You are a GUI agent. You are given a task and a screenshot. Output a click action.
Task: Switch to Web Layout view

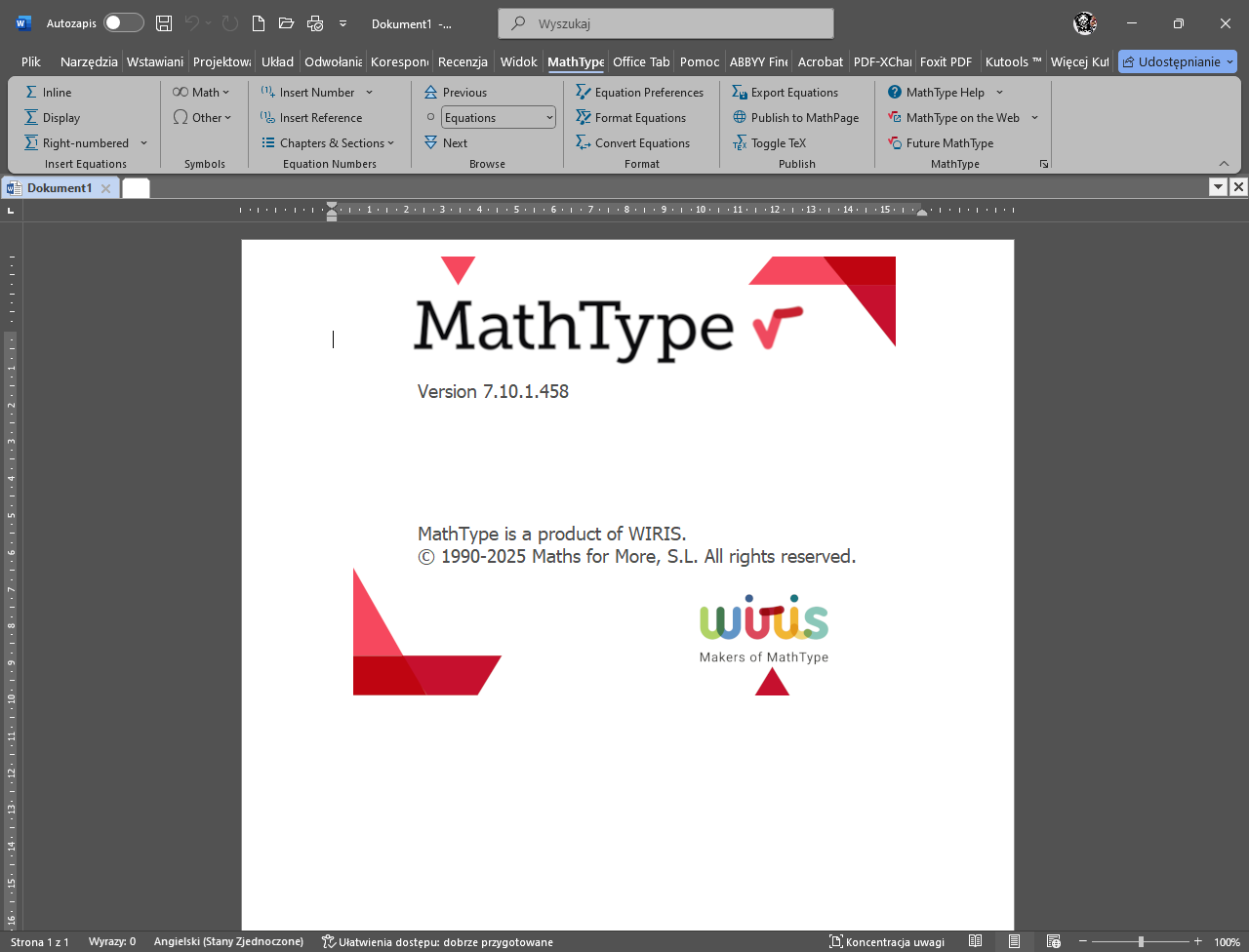(x=1054, y=941)
